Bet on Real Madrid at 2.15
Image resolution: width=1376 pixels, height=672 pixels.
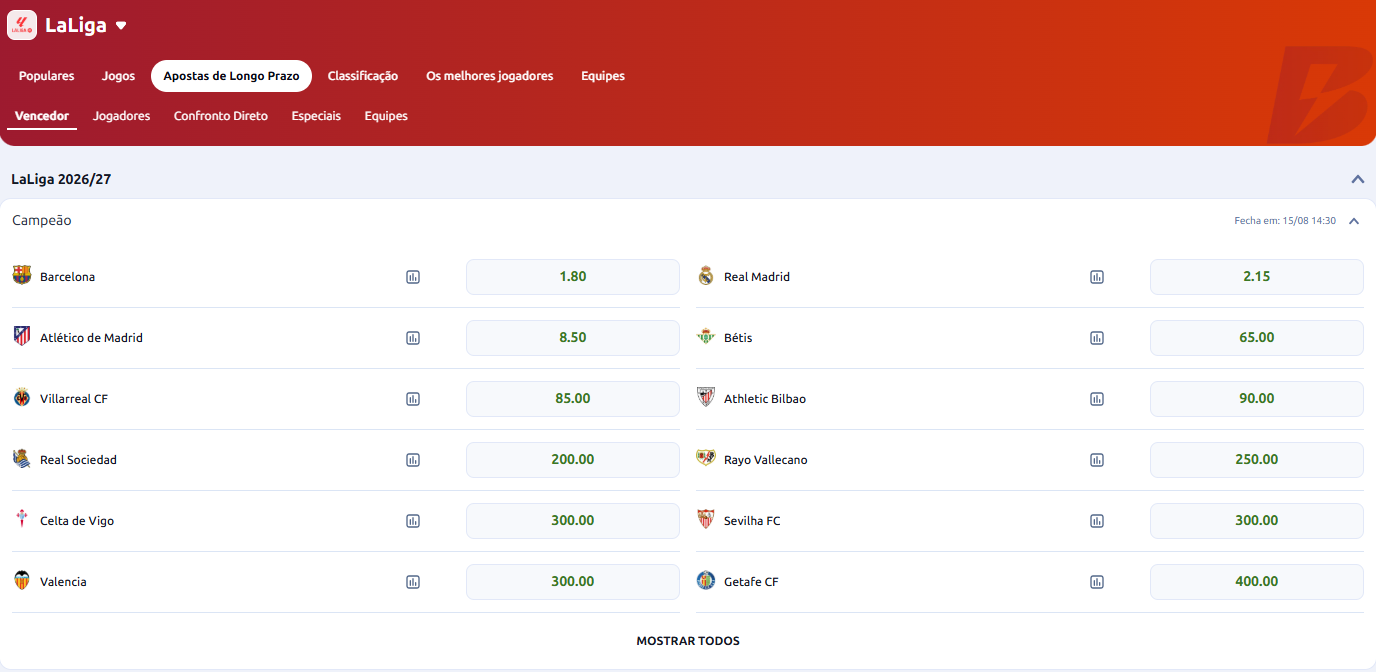pyautogui.click(x=1257, y=277)
